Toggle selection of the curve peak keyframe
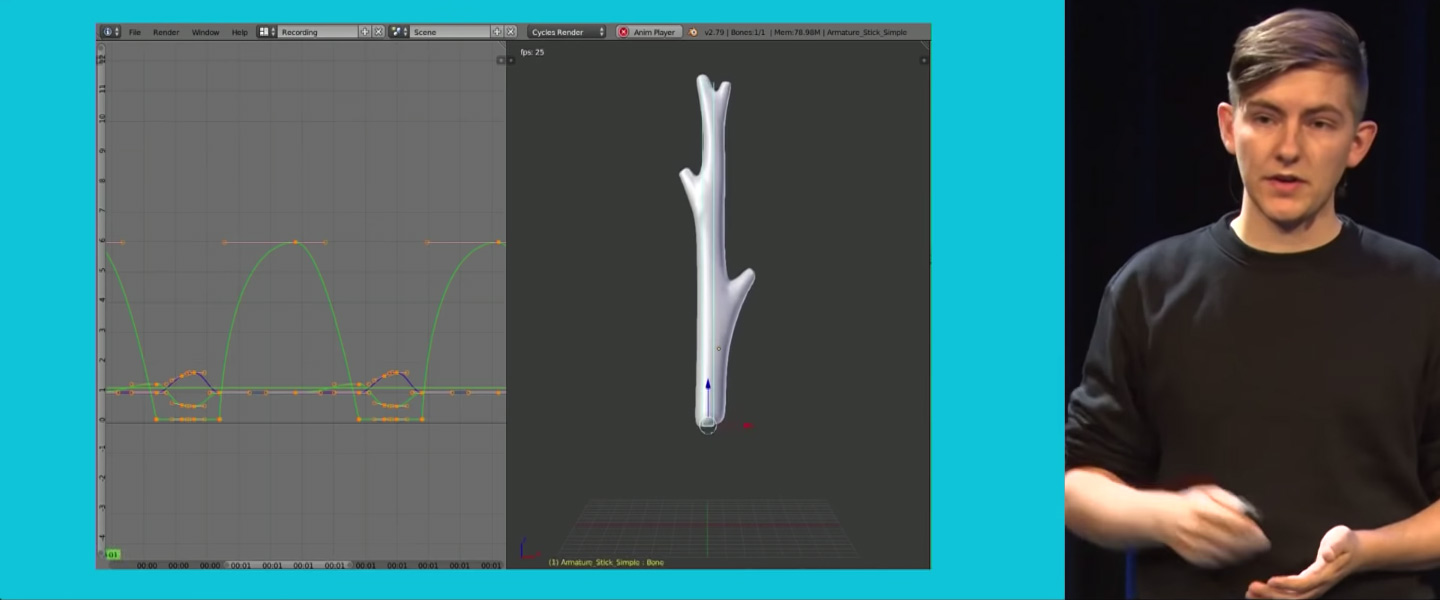1440x600 pixels. click(295, 241)
